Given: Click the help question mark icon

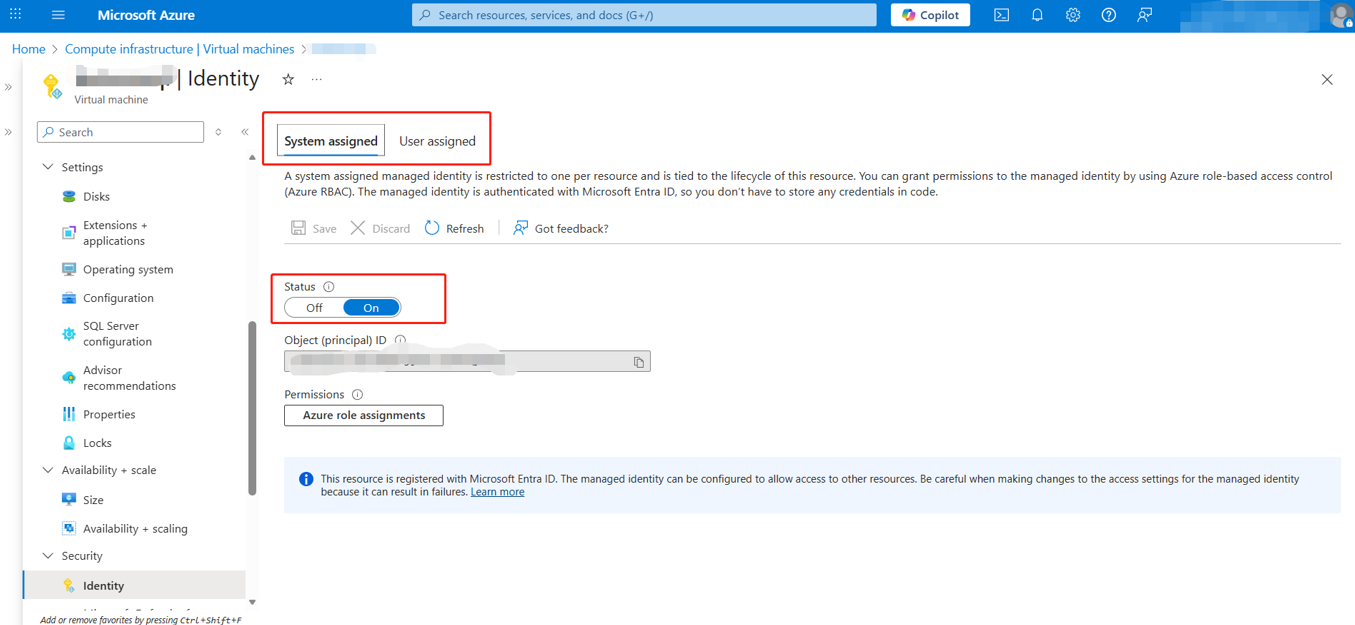Looking at the screenshot, I should click(x=1108, y=15).
